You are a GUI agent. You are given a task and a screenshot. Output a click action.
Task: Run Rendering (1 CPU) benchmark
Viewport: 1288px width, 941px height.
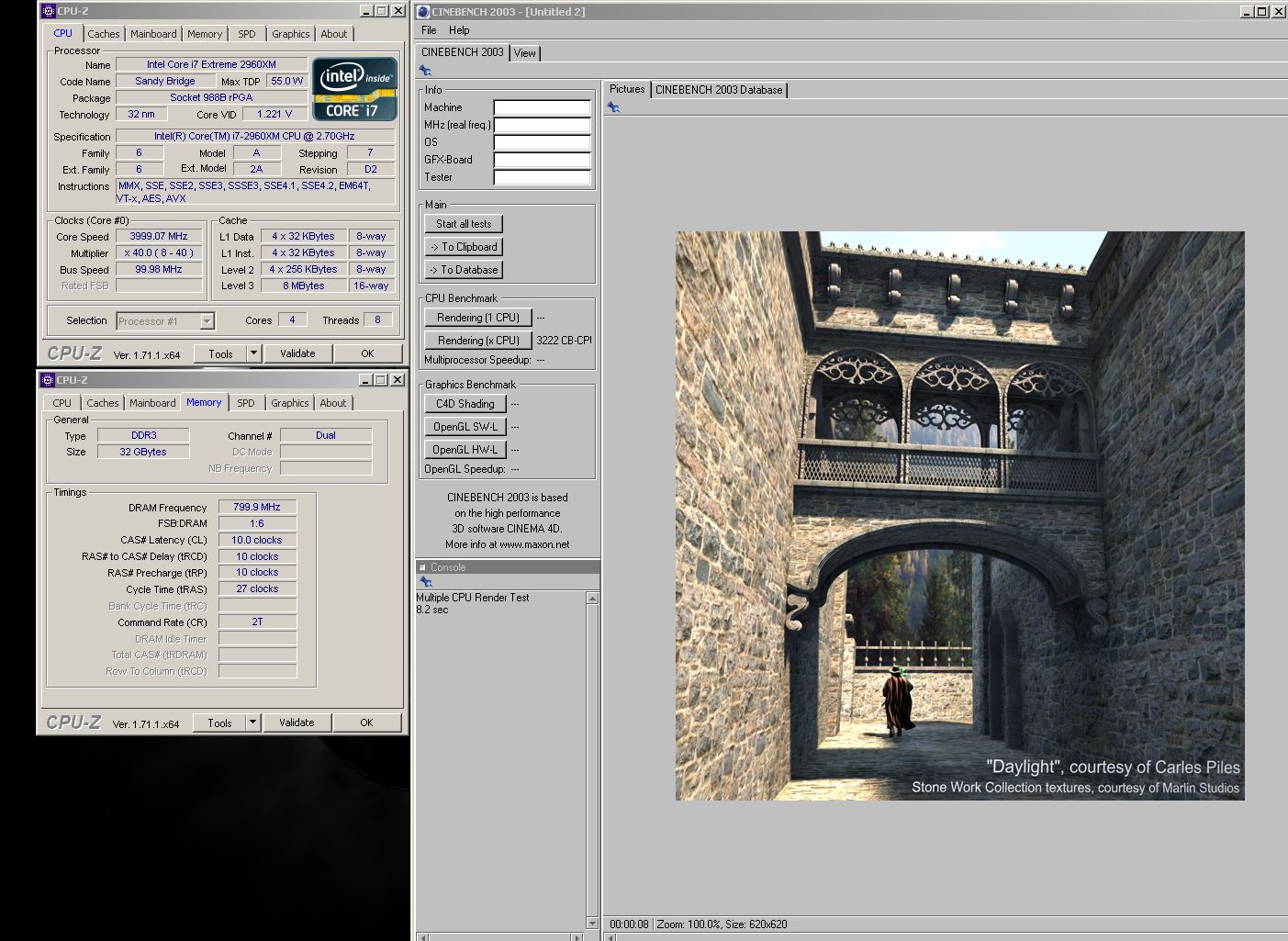pyautogui.click(x=478, y=318)
